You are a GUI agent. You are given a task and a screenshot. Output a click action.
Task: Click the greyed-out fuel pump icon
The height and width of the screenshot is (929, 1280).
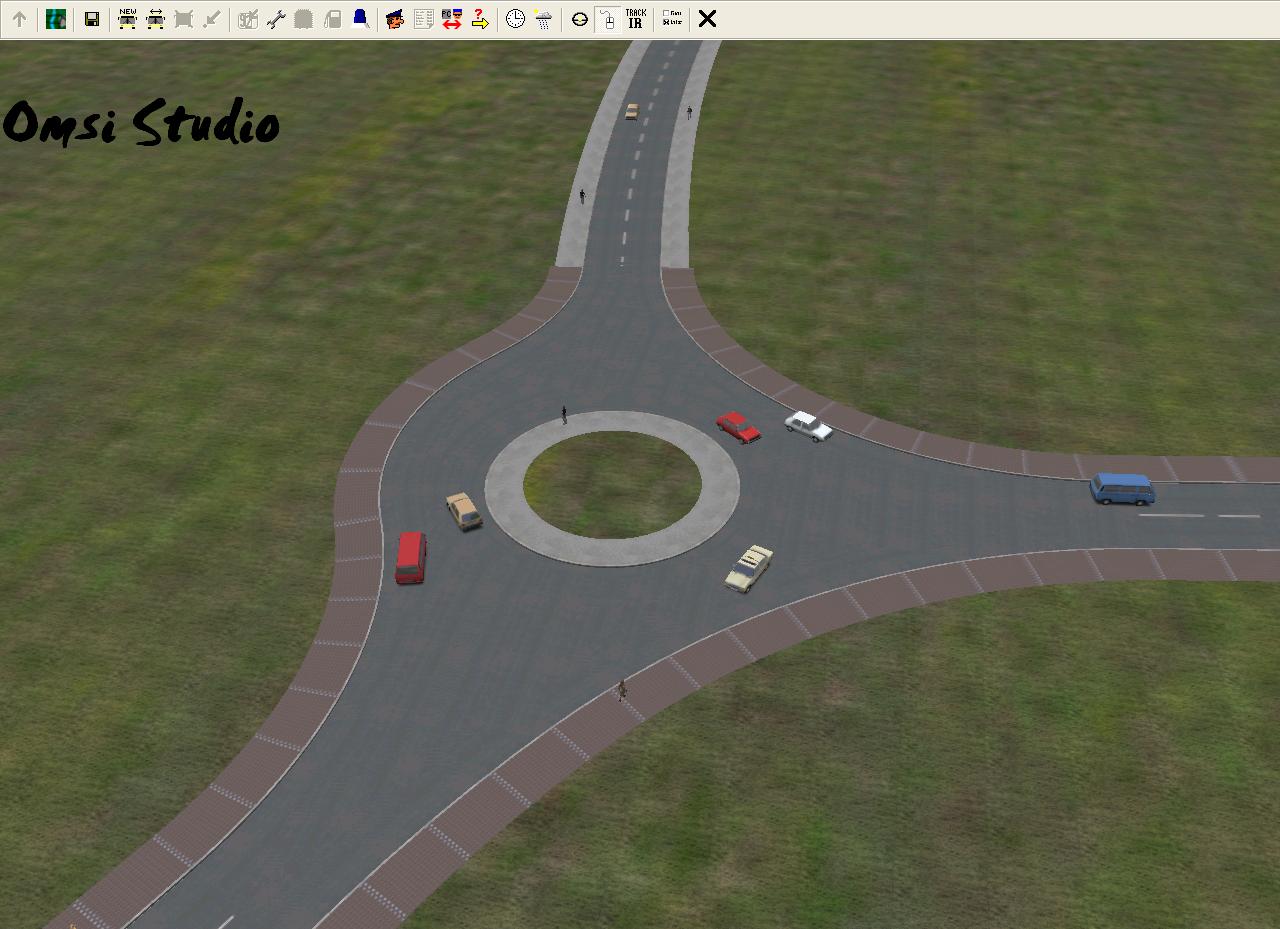click(x=332, y=19)
